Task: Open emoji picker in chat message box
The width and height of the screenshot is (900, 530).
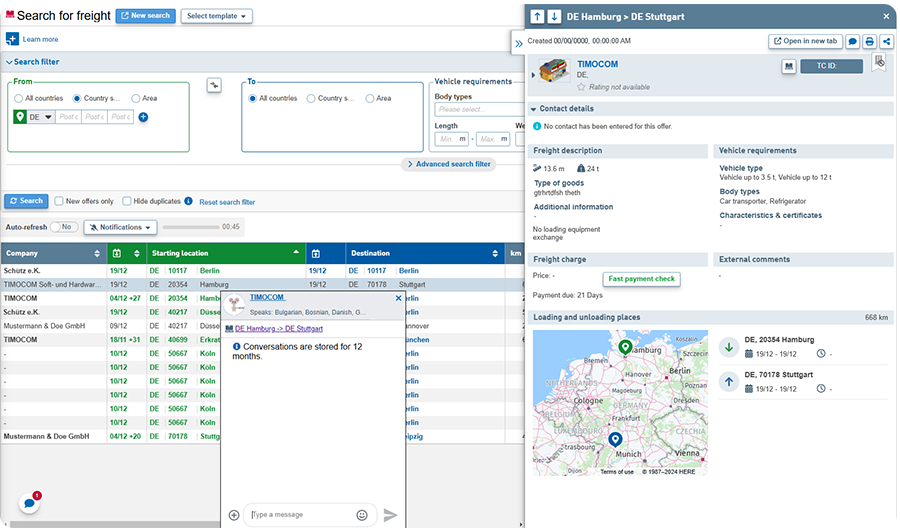Action: click(x=362, y=515)
